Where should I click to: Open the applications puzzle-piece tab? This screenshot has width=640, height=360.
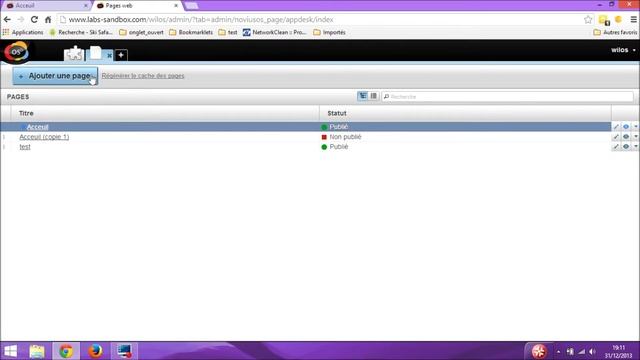[74, 54]
